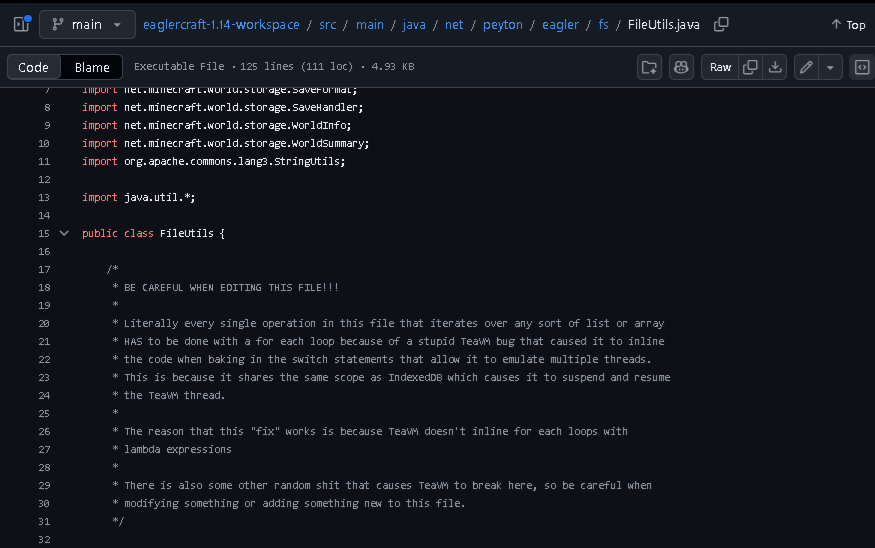Ask Copilot about this file
Viewport: 875px width, 548px height.
tap(681, 68)
